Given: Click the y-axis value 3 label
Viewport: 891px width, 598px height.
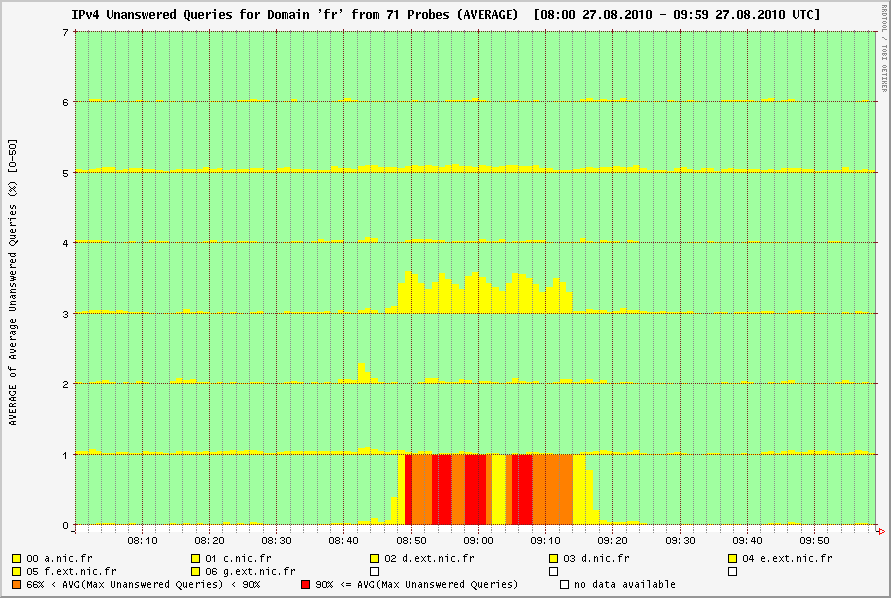Looking at the screenshot, I should (x=65, y=313).
